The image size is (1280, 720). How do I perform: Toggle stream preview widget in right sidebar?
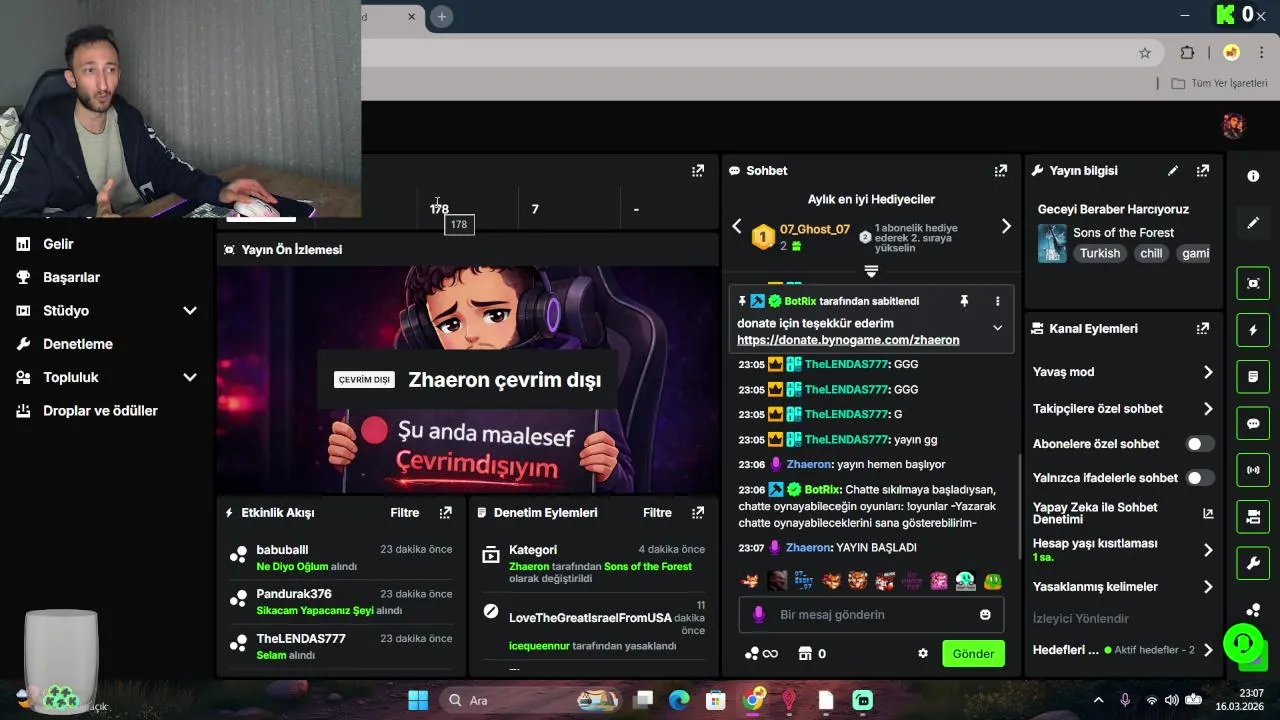[1253, 283]
